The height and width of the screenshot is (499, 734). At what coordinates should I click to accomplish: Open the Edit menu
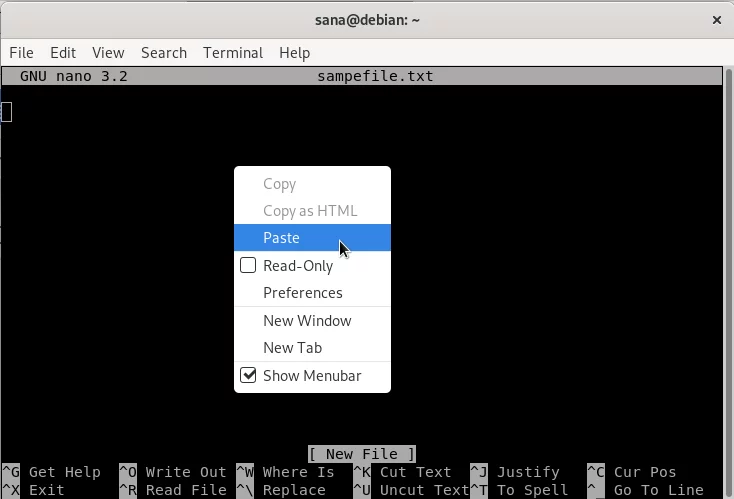[x=63, y=52]
